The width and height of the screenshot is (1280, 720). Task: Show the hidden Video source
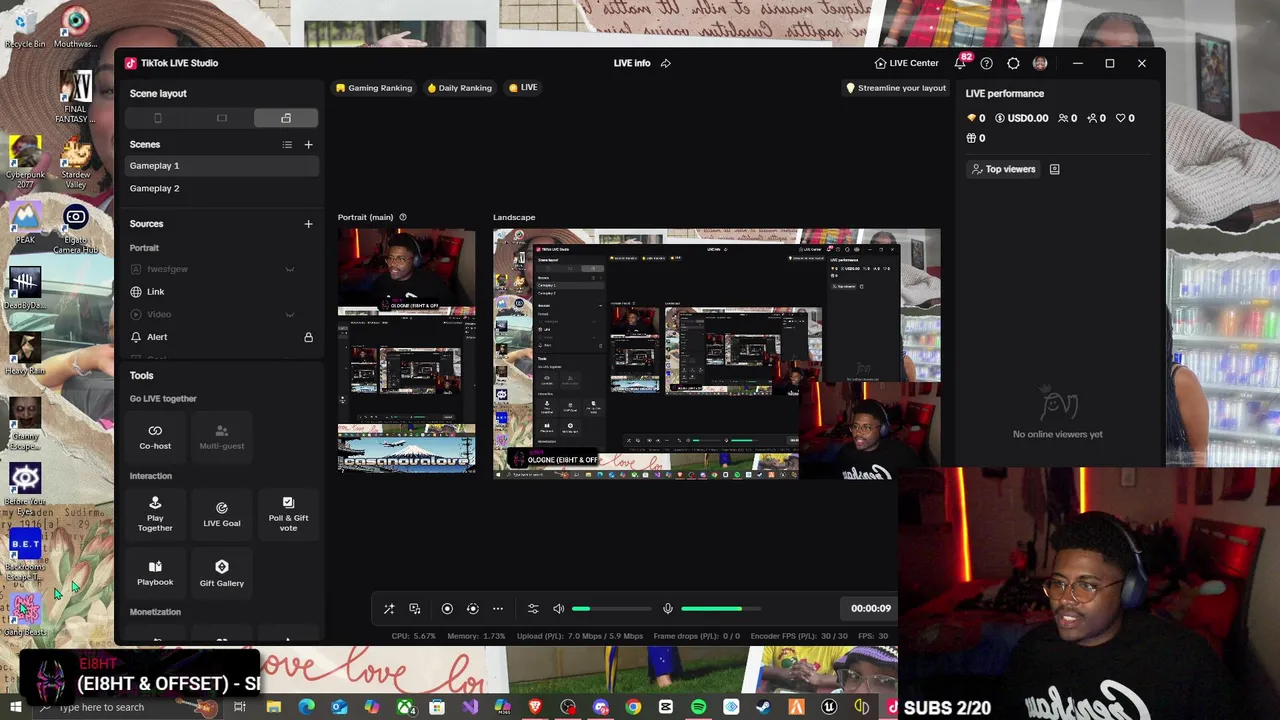pyautogui.click(x=290, y=314)
